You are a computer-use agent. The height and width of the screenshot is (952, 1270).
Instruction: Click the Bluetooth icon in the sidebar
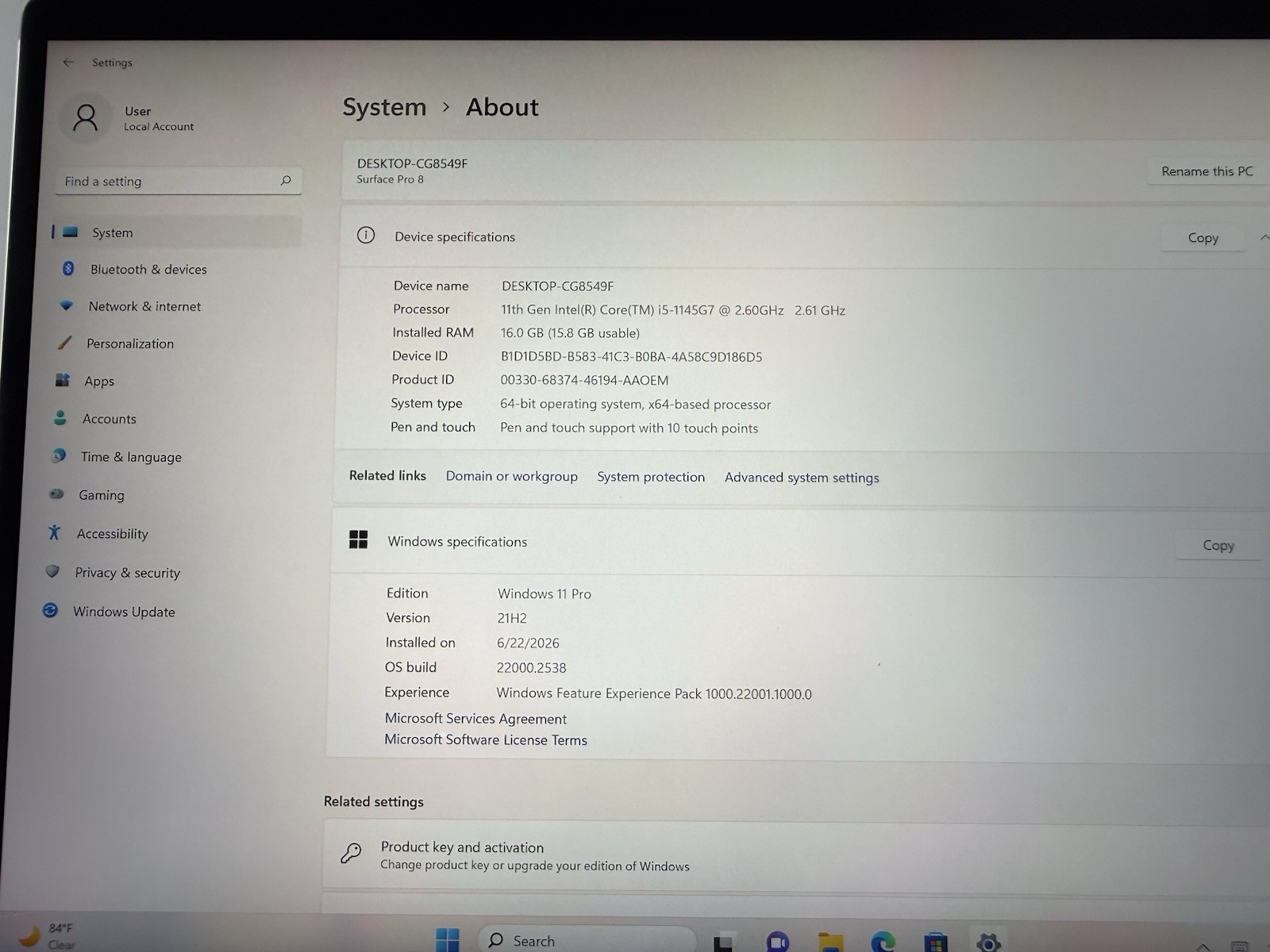pyautogui.click(x=68, y=269)
